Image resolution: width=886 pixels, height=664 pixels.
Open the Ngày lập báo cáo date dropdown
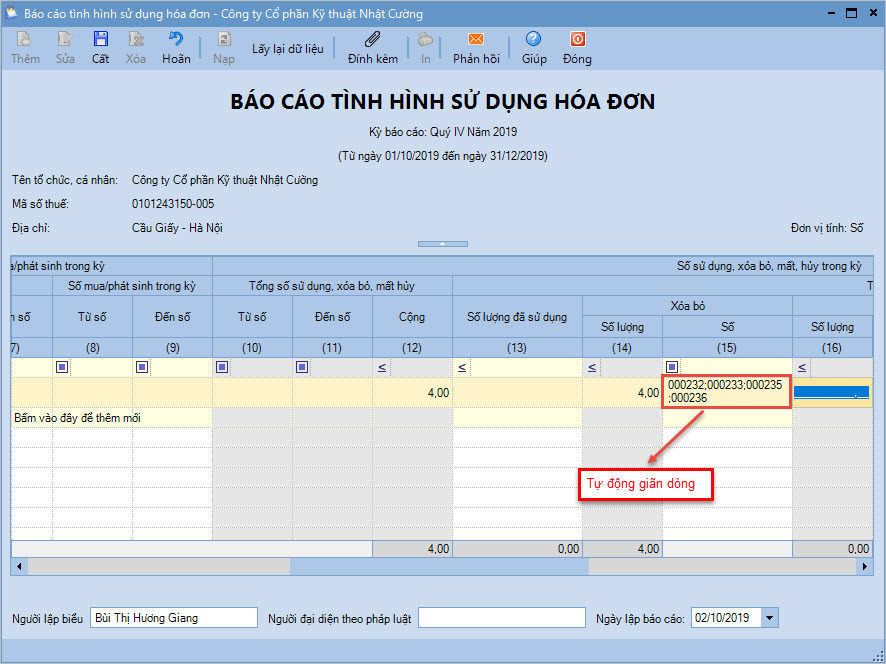pos(768,618)
